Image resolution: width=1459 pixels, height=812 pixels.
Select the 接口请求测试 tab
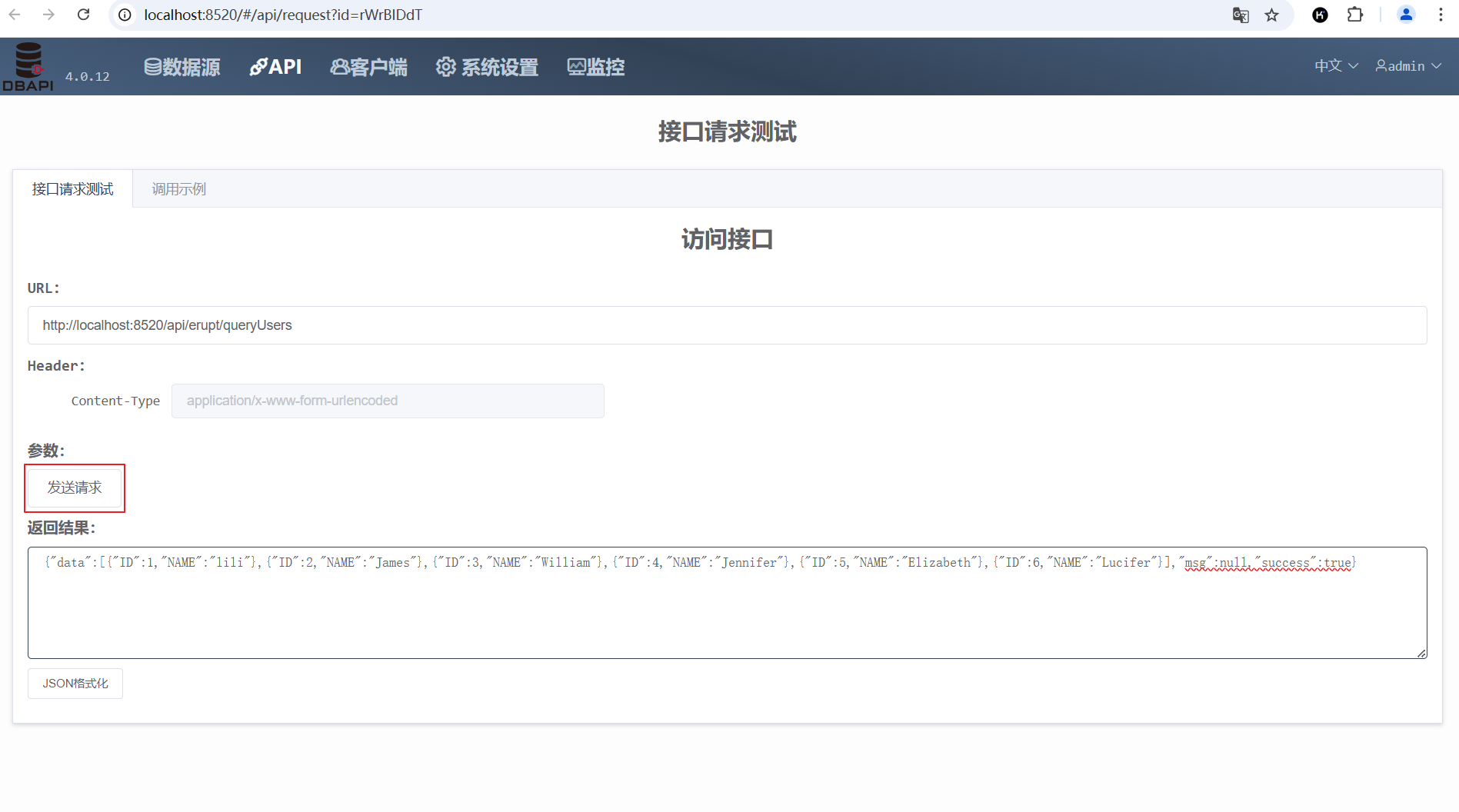(x=73, y=189)
